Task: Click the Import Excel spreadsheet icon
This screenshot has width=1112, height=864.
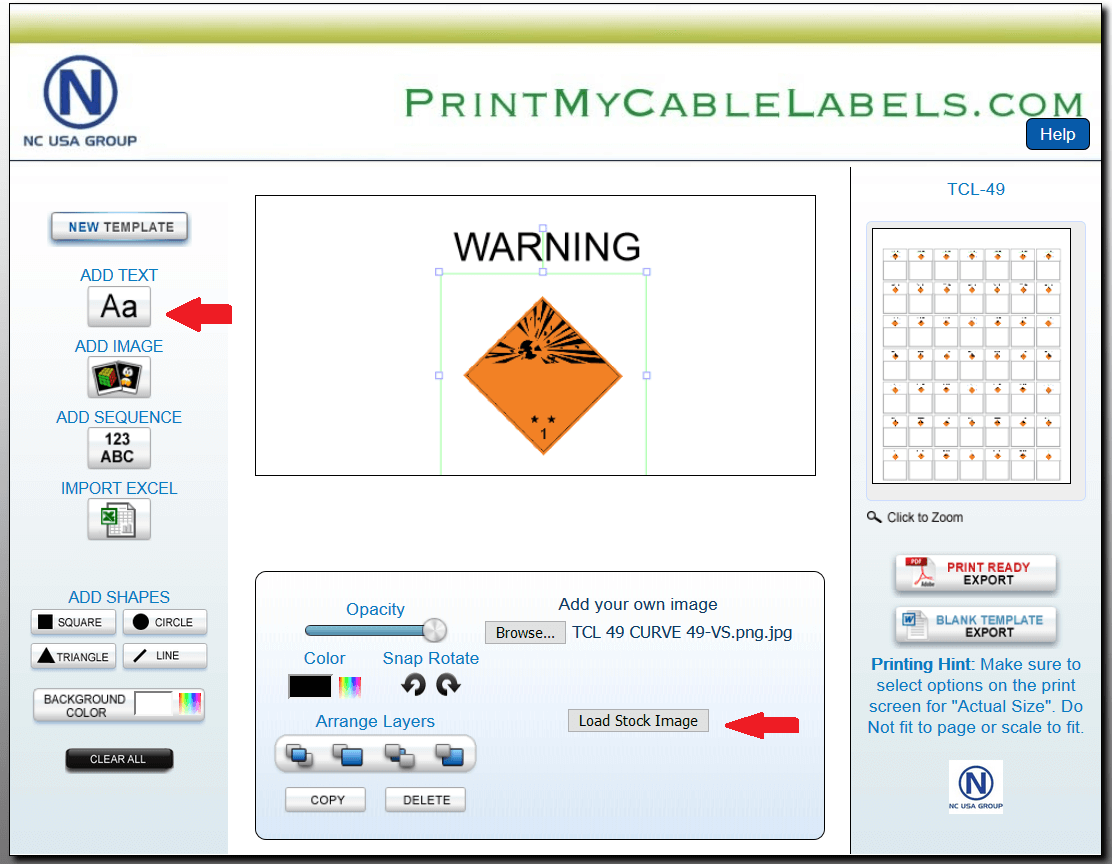Action: tap(119, 519)
